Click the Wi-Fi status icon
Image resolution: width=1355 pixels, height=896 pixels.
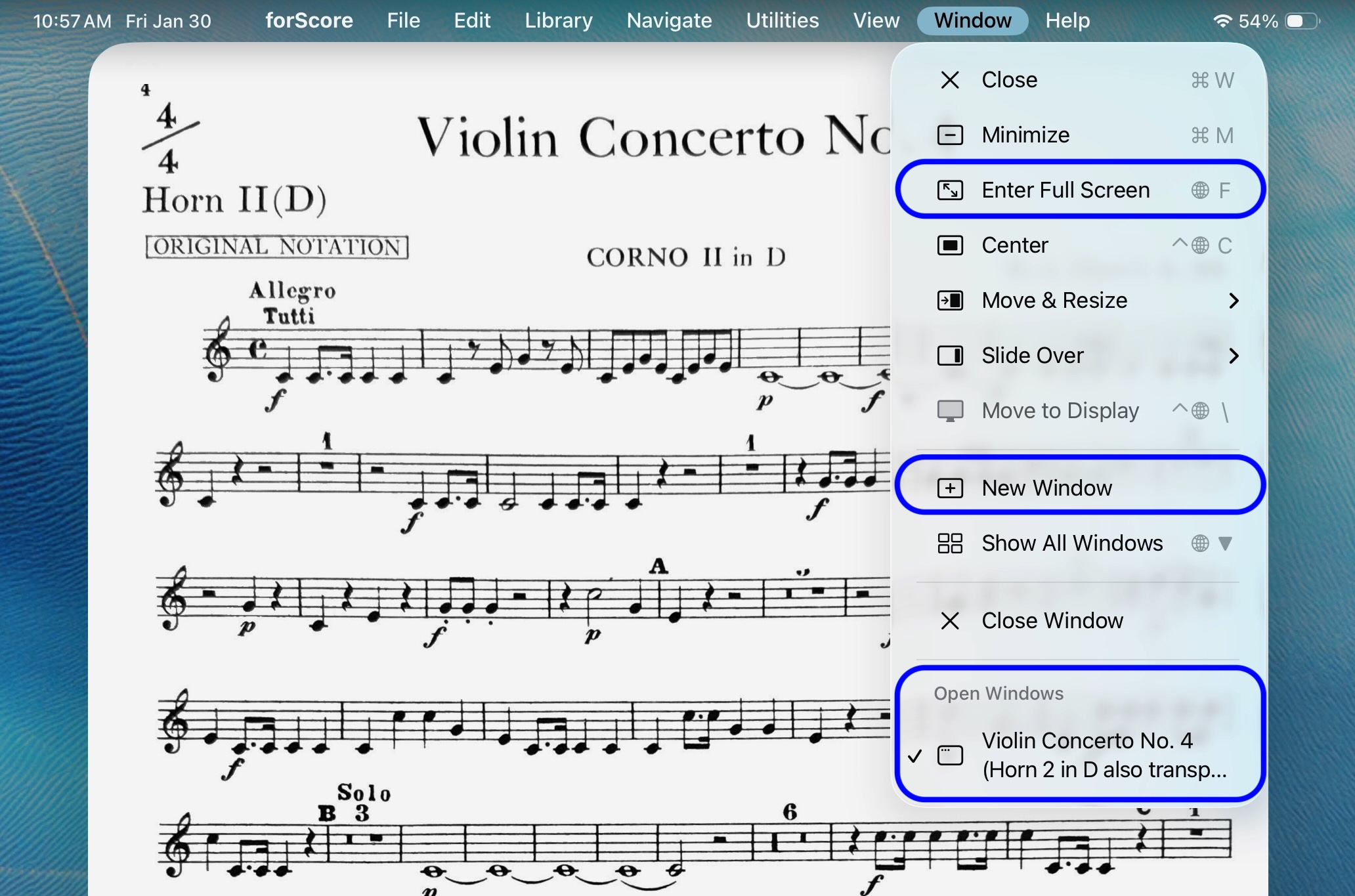click(1222, 21)
